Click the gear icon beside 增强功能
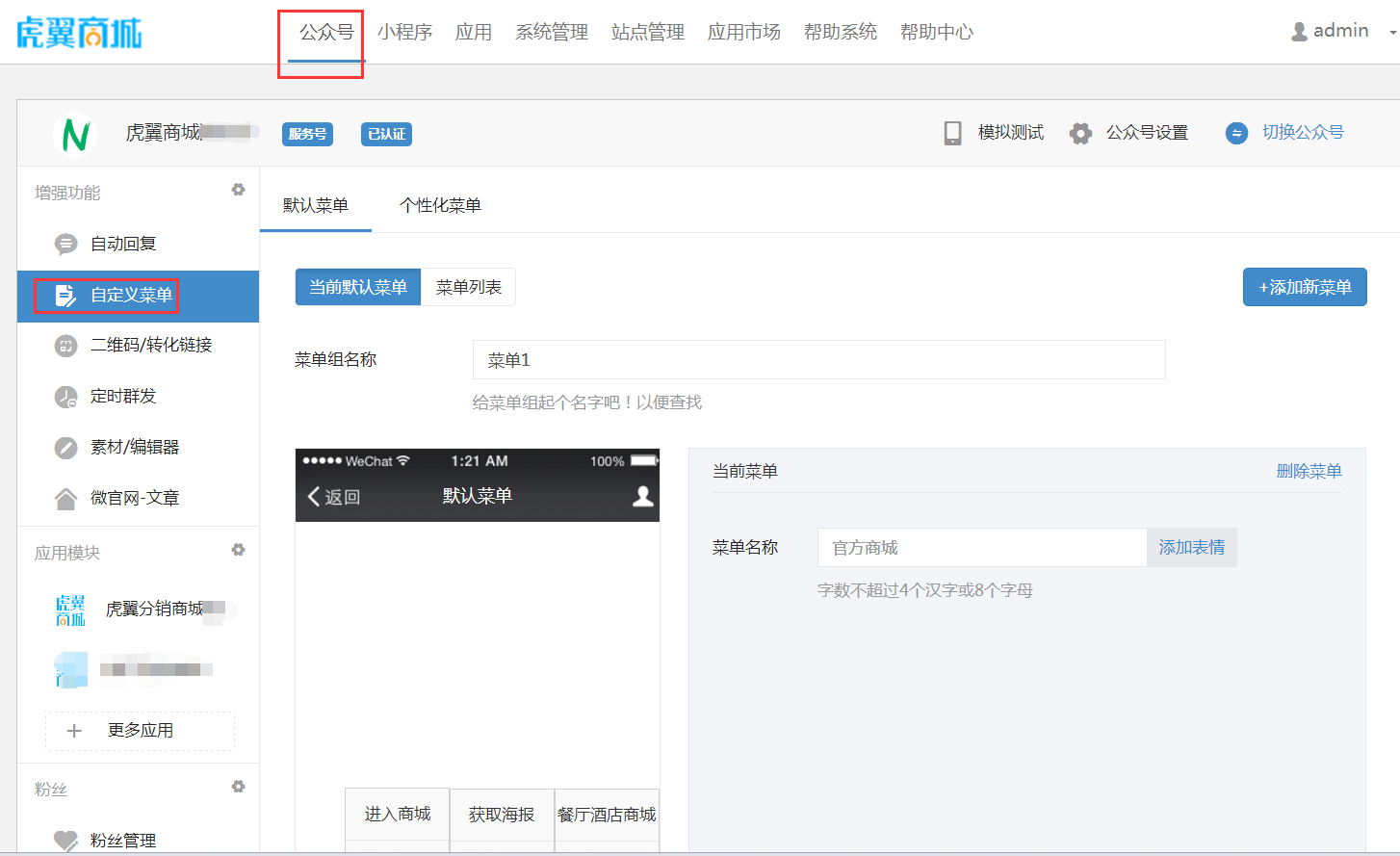The image size is (1400, 856). tap(238, 190)
